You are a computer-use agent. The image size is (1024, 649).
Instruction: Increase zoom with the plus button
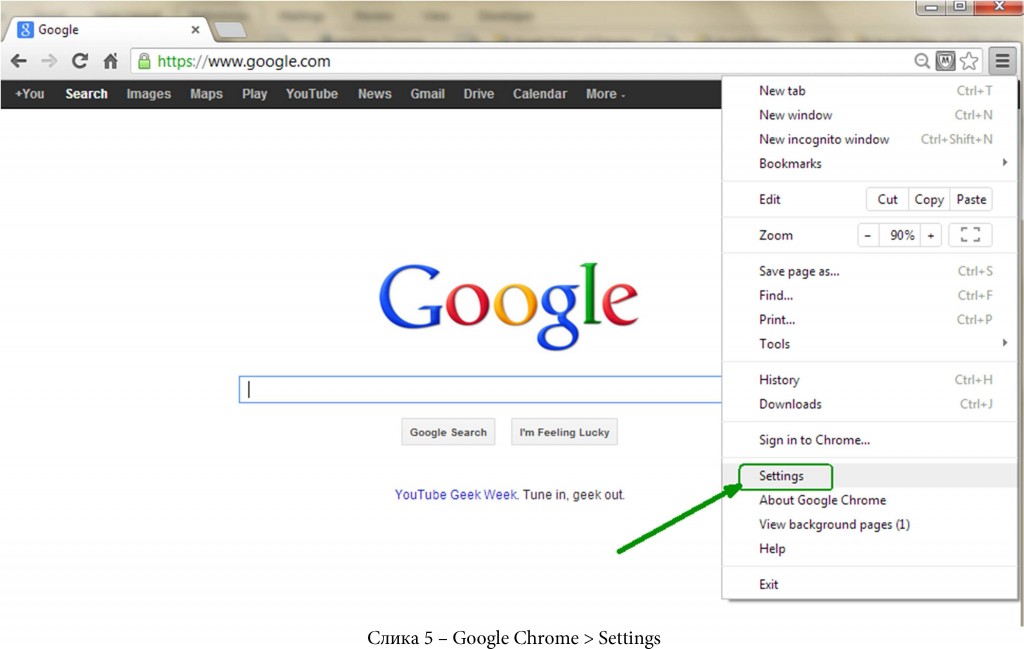(x=931, y=235)
